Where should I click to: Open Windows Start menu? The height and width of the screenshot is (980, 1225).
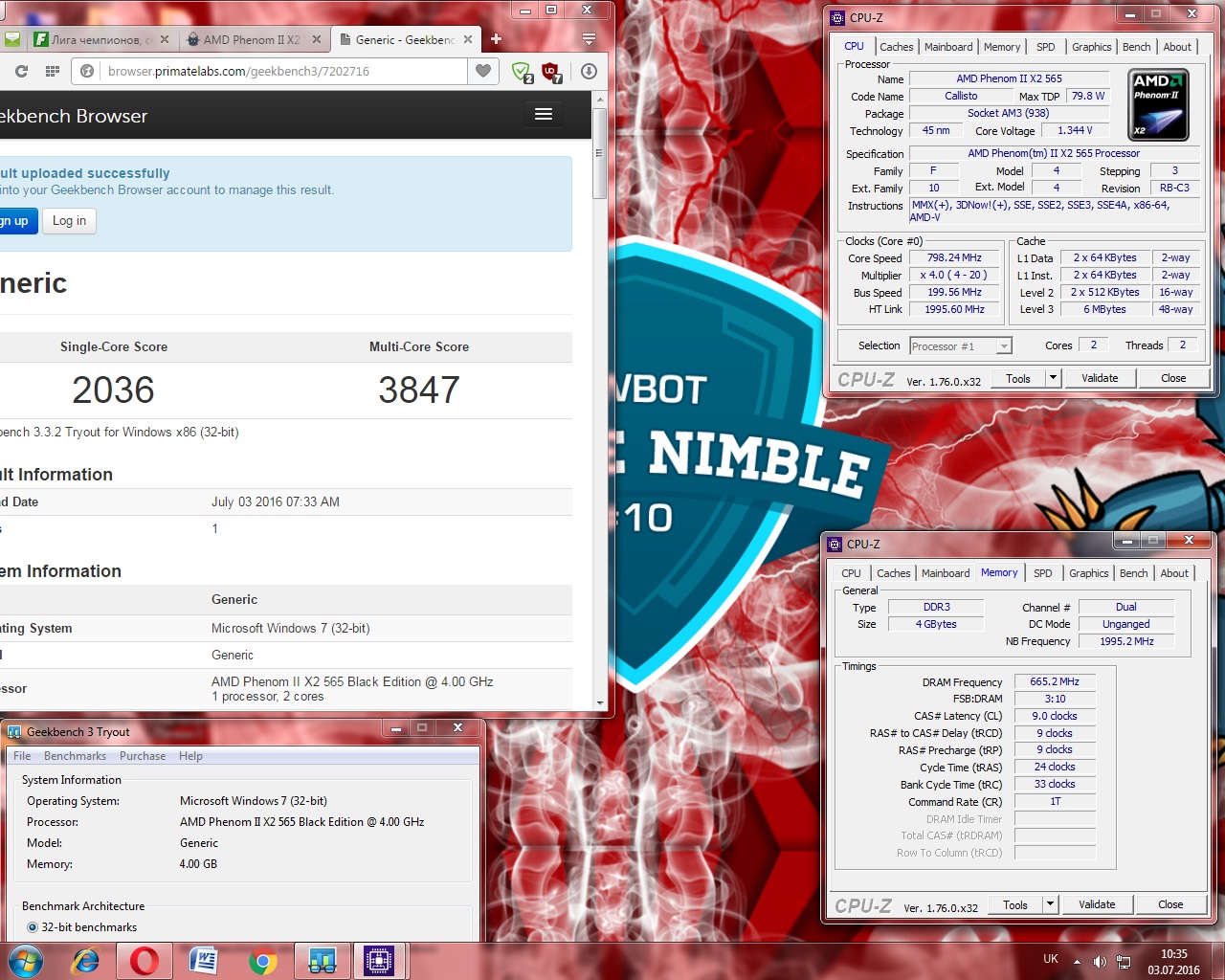click(26, 961)
